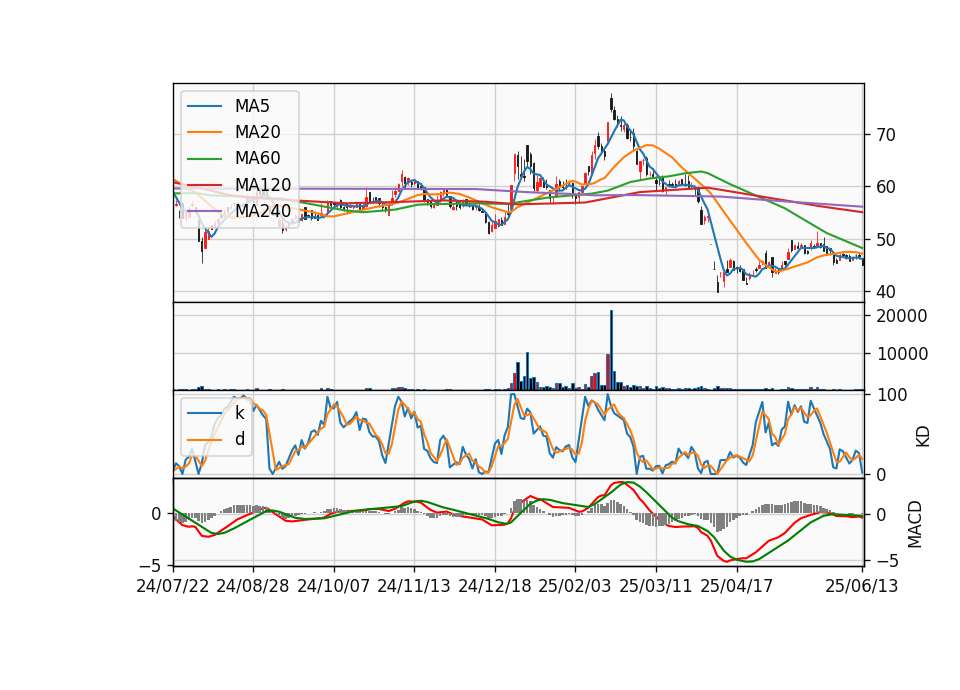Click the 25/04/17 date label
The height and width of the screenshot is (690, 960).
pos(737,586)
